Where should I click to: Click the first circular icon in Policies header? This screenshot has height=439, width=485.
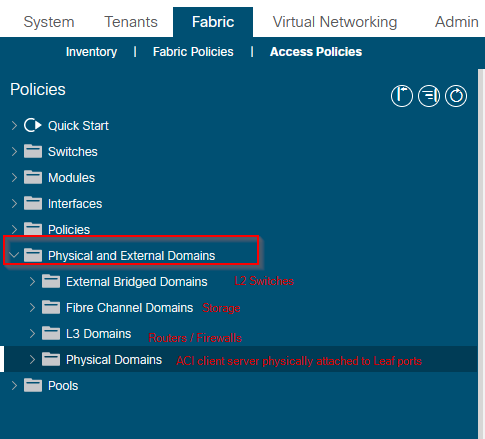point(402,96)
